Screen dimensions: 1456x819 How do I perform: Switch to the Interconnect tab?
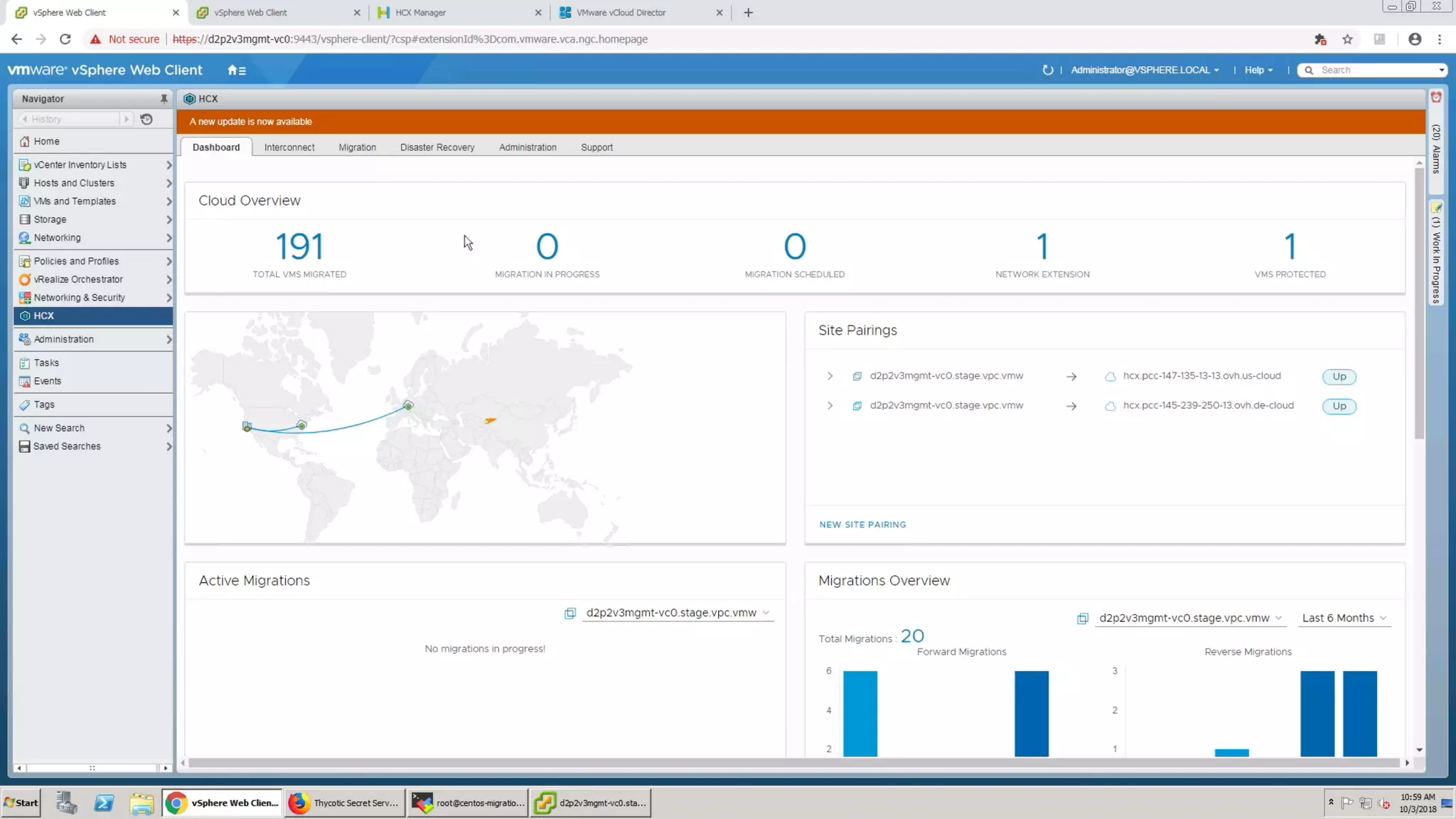point(289,147)
